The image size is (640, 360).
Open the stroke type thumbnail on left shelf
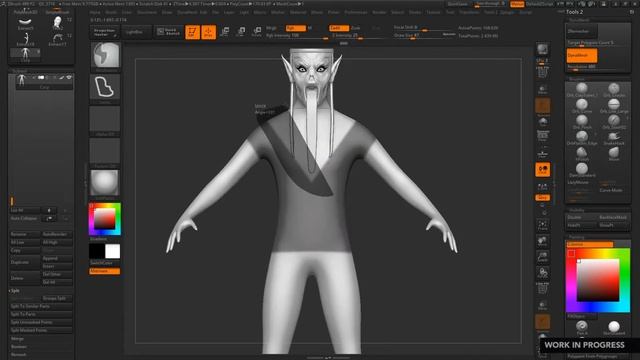[105, 87]
